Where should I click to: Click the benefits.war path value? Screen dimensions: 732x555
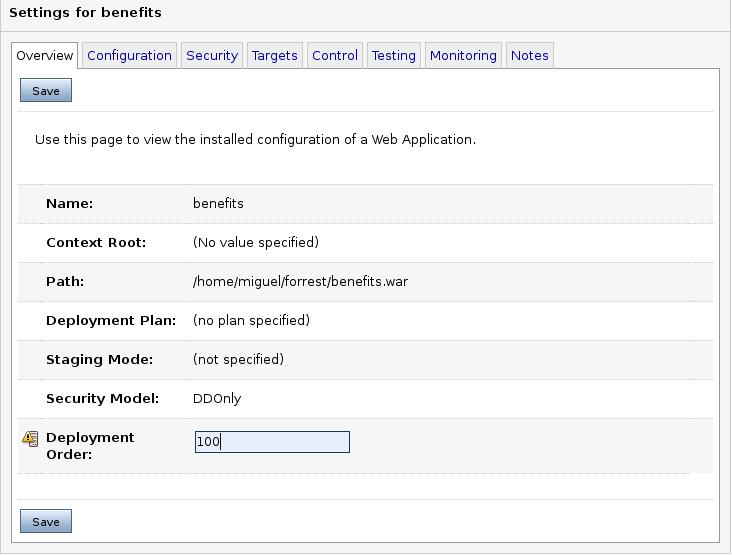[300, 281]
